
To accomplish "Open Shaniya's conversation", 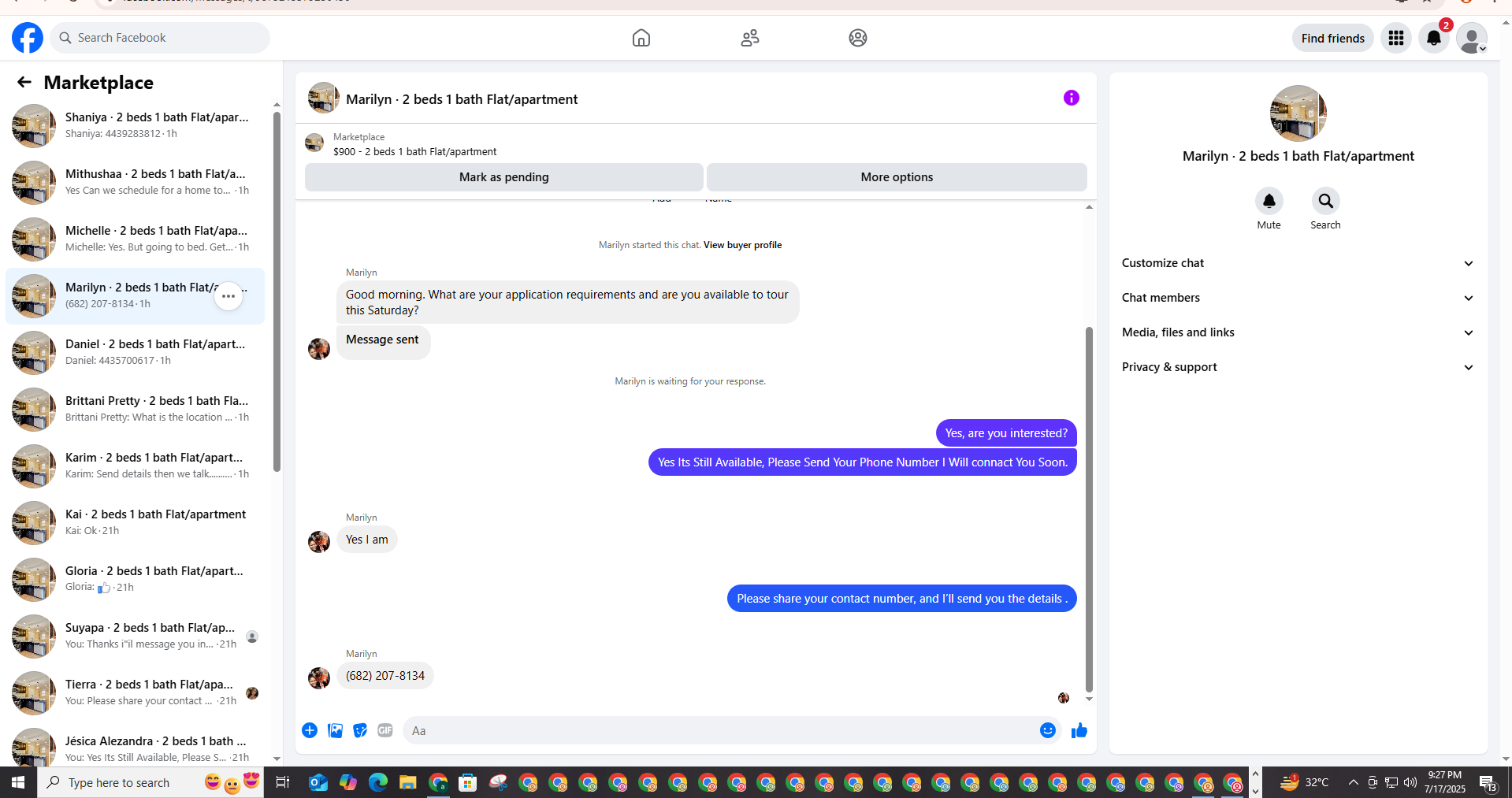I will pos(136,126).
